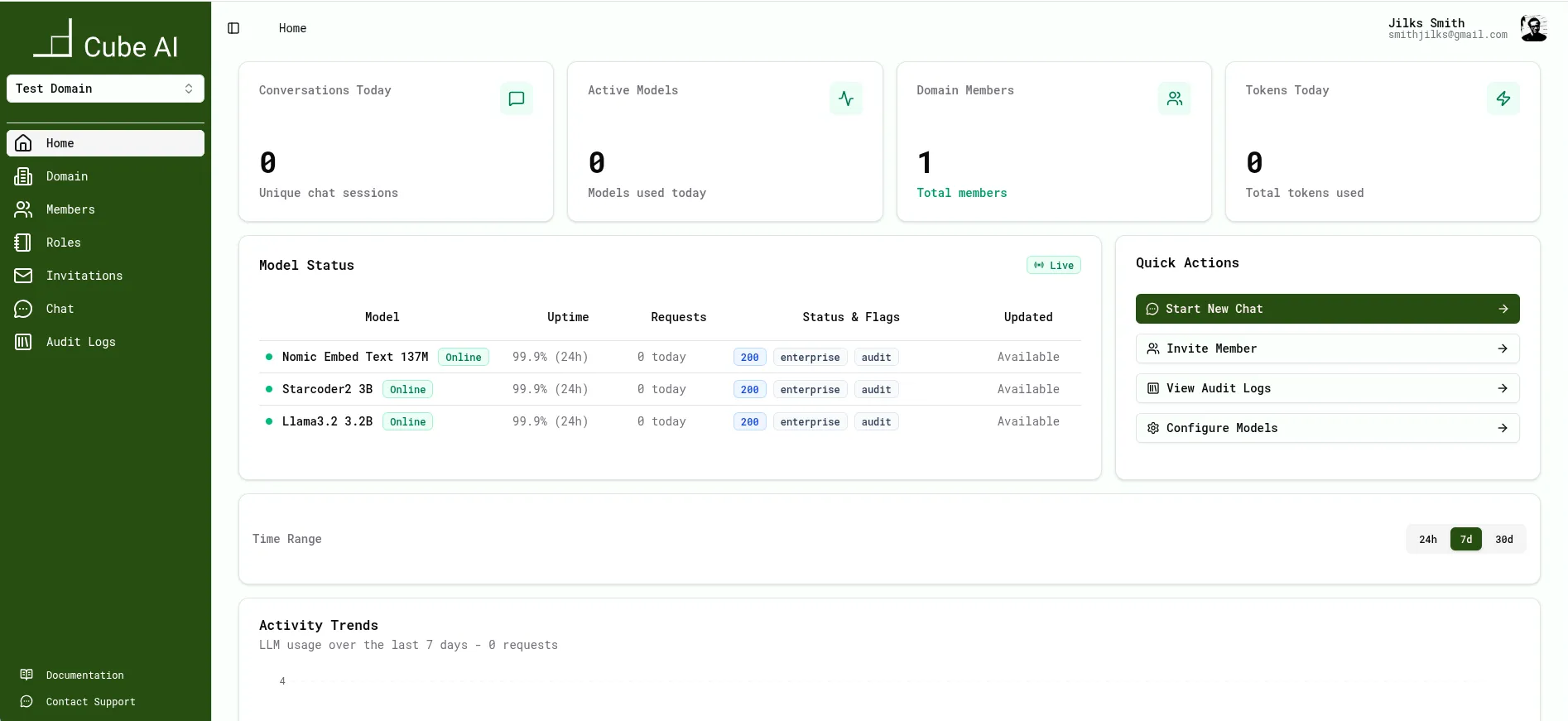
Task: Open the Chat page
Action: [x=105, y=309]
